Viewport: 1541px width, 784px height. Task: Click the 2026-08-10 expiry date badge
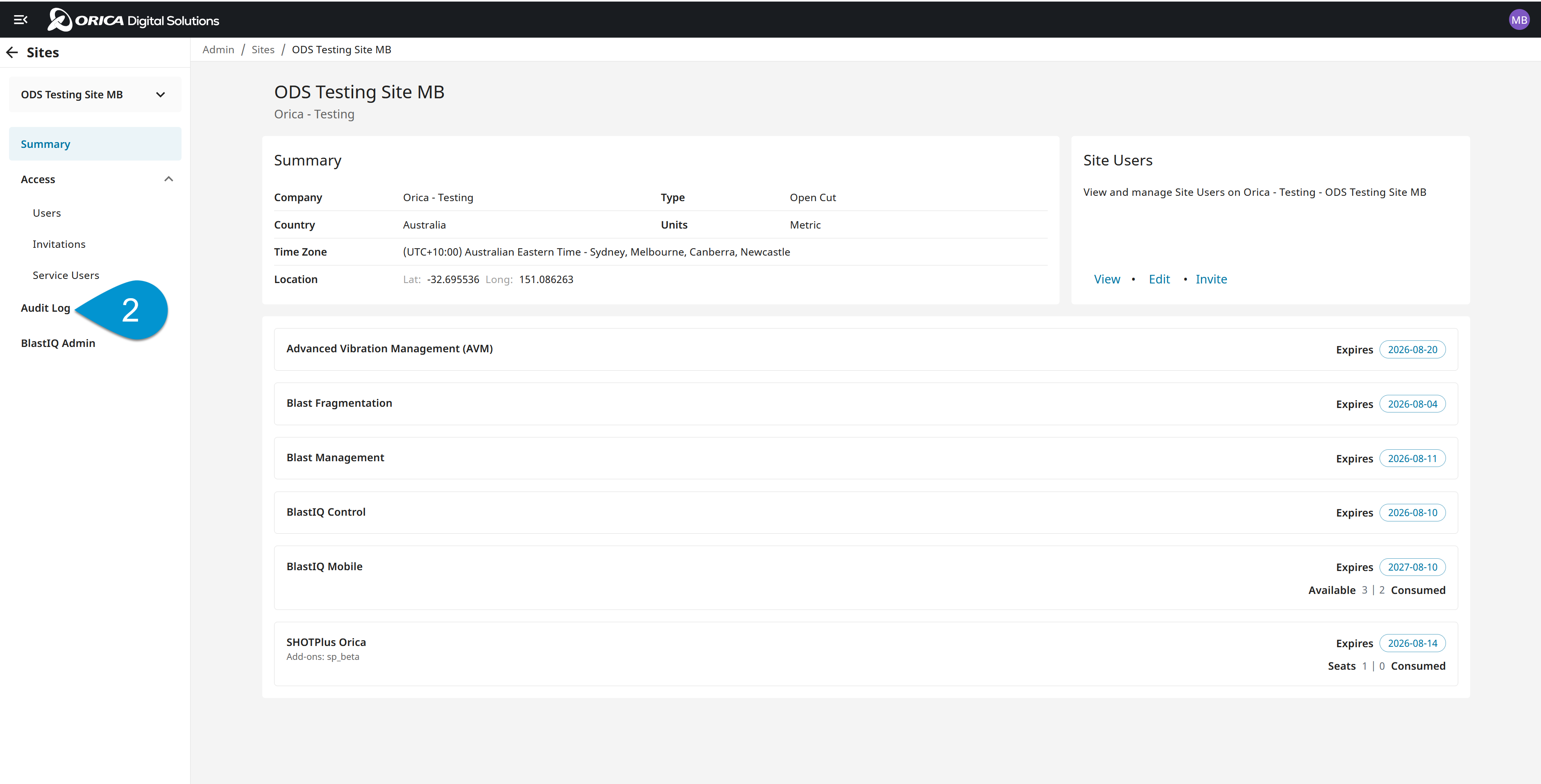[1412, 513]
